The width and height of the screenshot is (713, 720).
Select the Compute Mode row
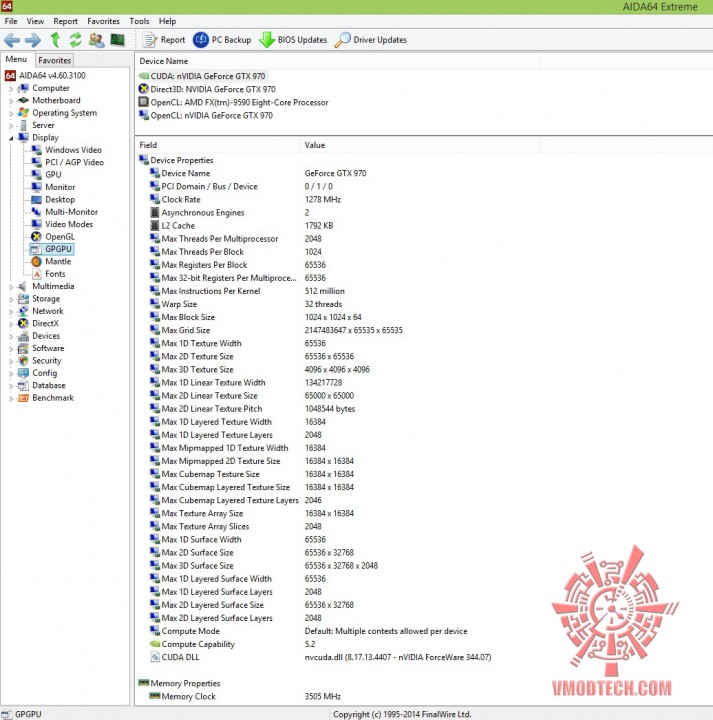pyautogui.click(x=309, y=631)
